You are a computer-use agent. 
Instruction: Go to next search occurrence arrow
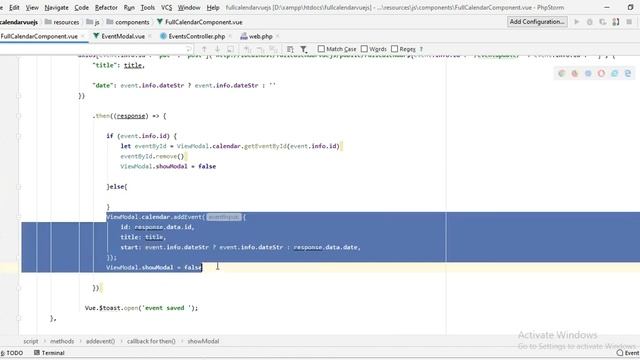[x=217, y=49]
